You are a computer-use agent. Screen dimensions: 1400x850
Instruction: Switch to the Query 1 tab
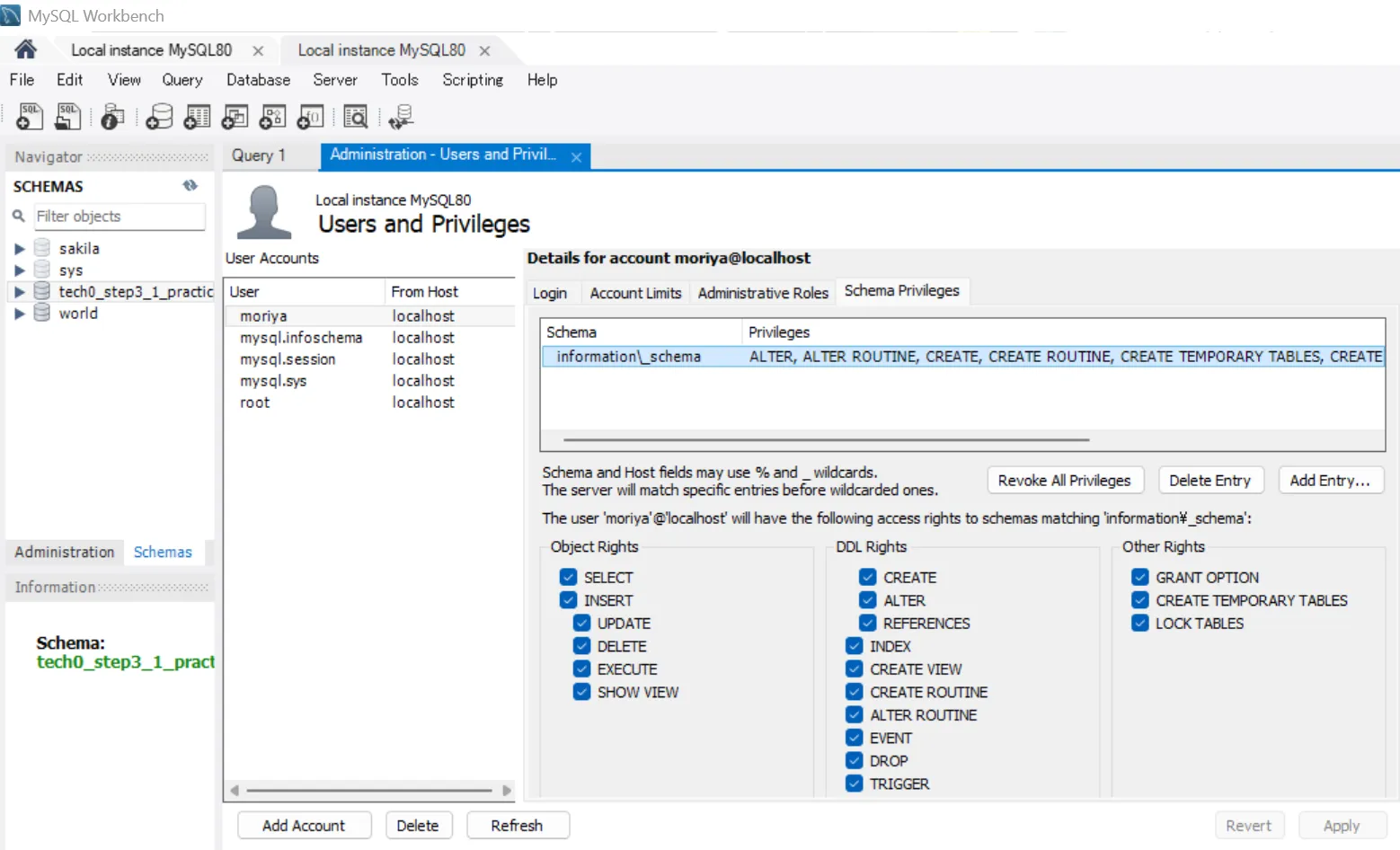tap(258, 155)
